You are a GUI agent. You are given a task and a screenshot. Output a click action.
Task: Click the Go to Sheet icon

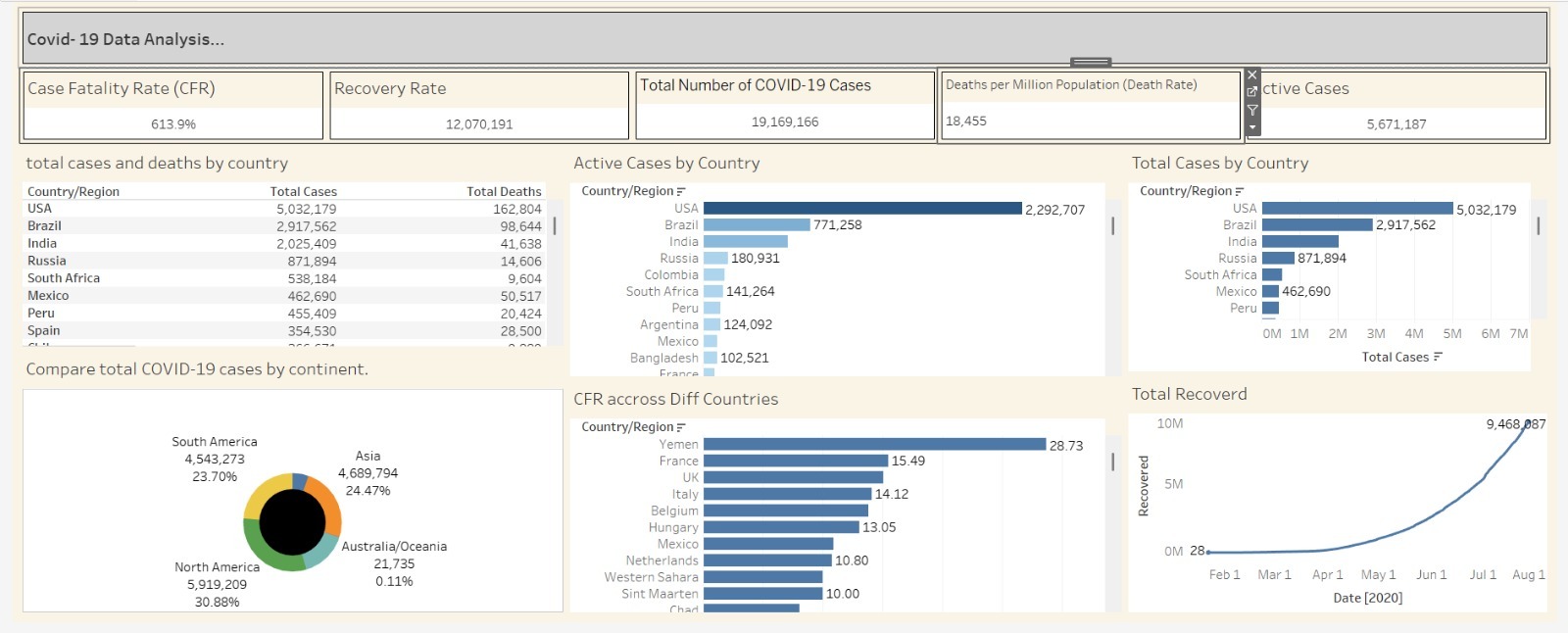point(1251,92)
